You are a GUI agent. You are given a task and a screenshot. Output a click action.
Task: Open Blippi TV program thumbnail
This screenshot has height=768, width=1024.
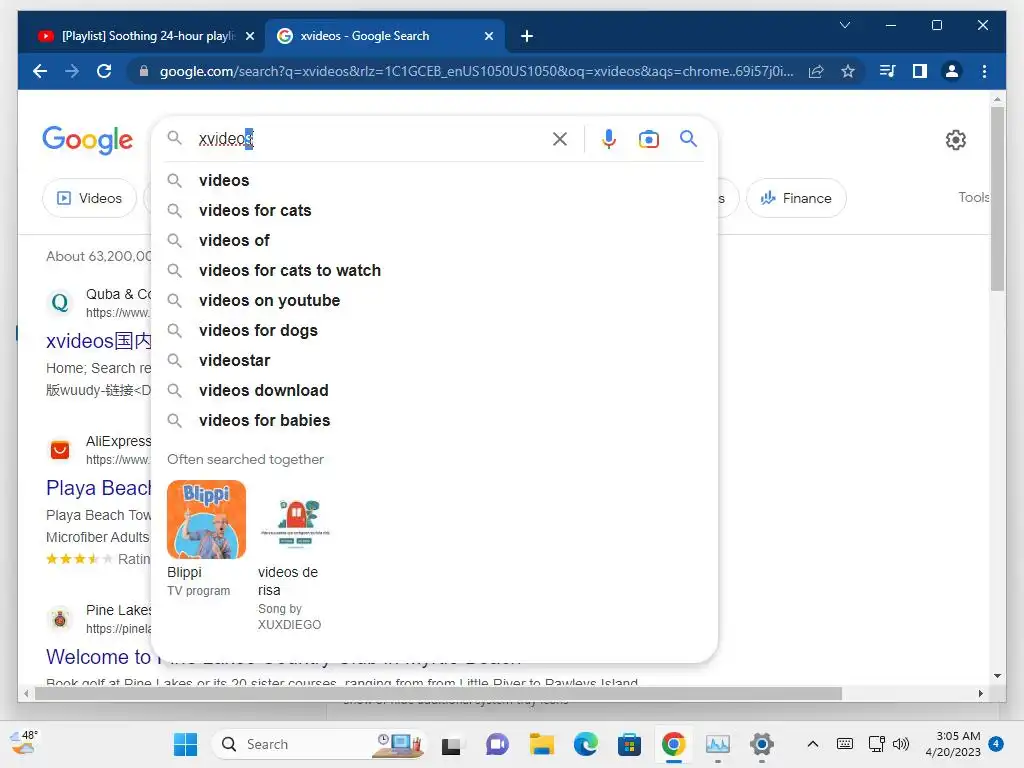(206, 519)
